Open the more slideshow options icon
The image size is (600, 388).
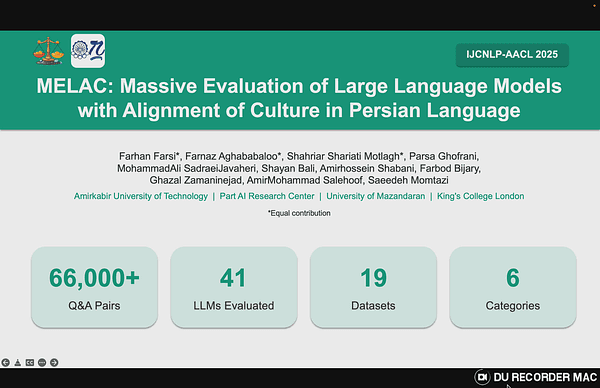(42, 362)
